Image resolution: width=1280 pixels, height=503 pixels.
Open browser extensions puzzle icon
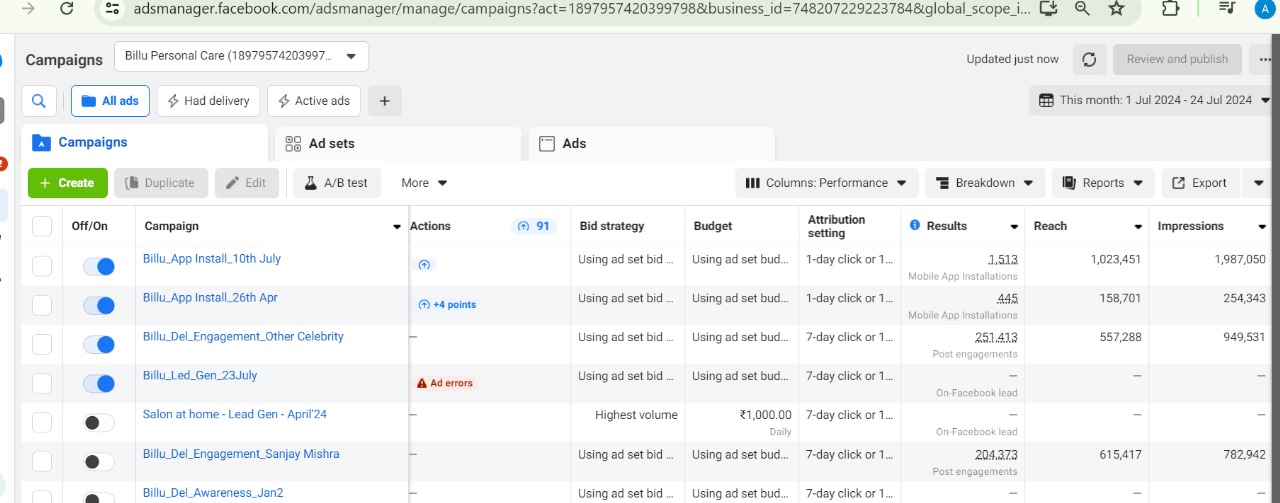click(1171, 9)
